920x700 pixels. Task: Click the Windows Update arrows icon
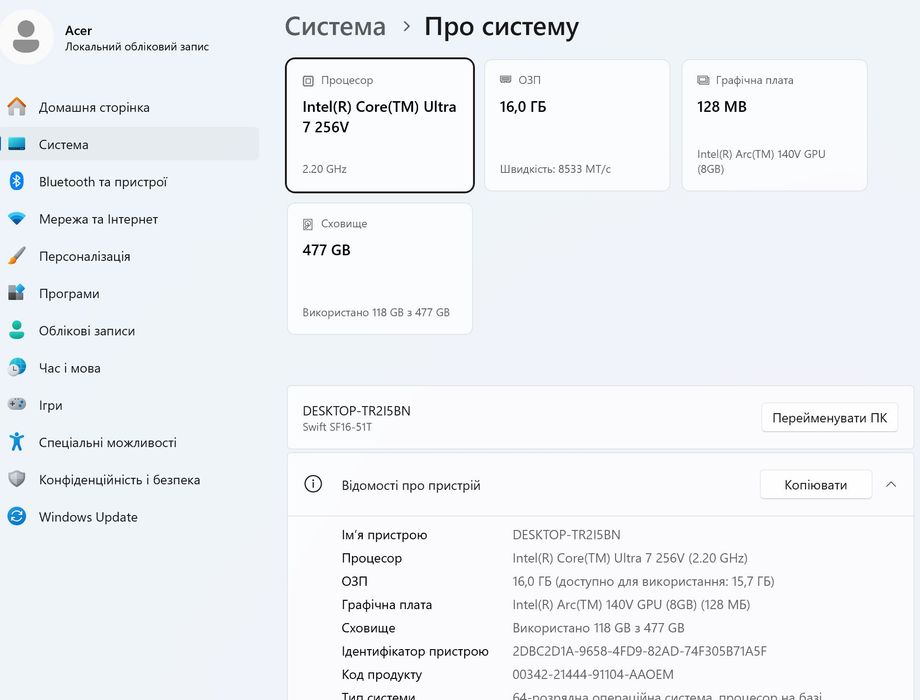[16, 516]
